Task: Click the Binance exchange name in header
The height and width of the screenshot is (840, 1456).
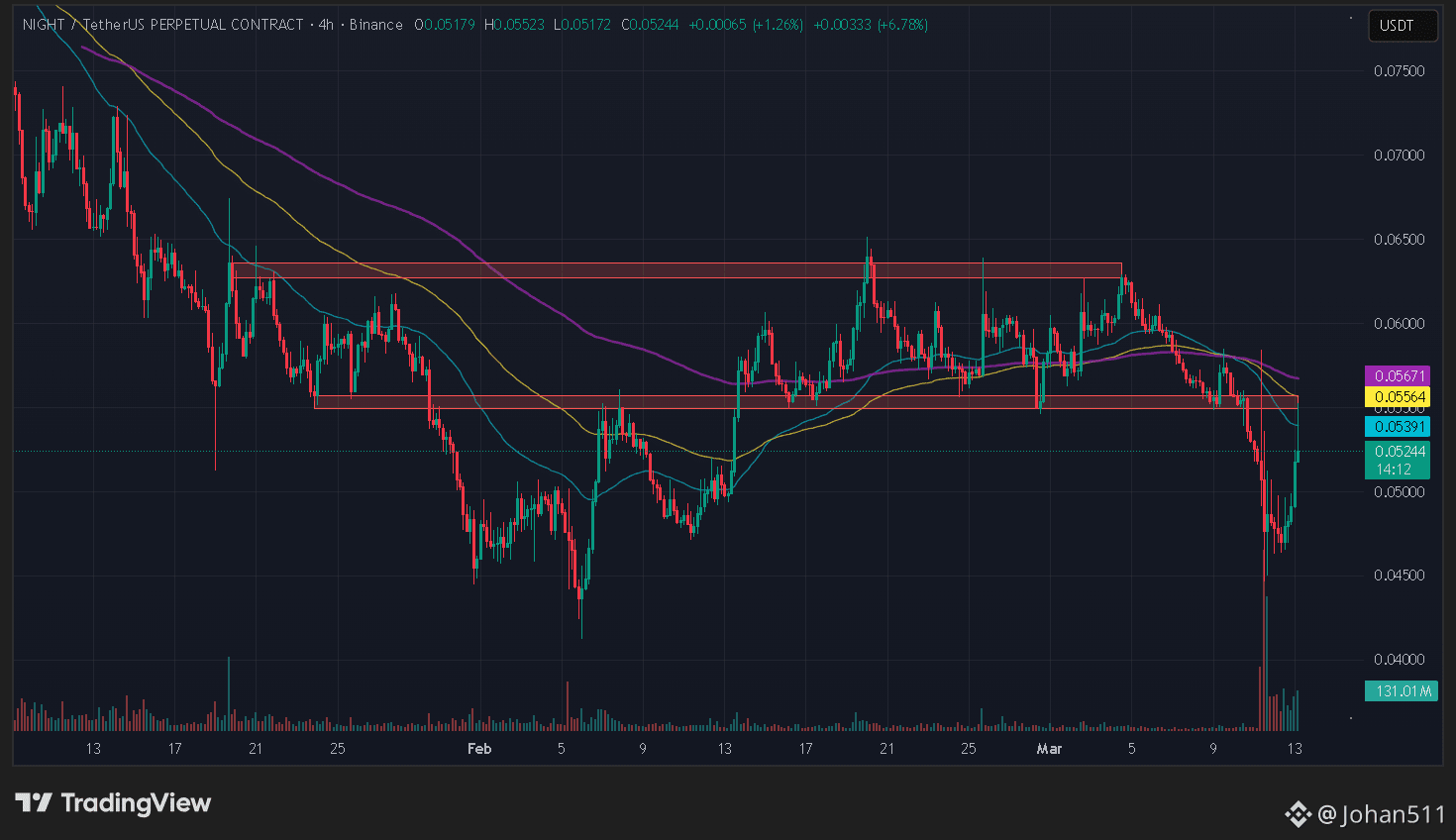Action: point(376,25)
